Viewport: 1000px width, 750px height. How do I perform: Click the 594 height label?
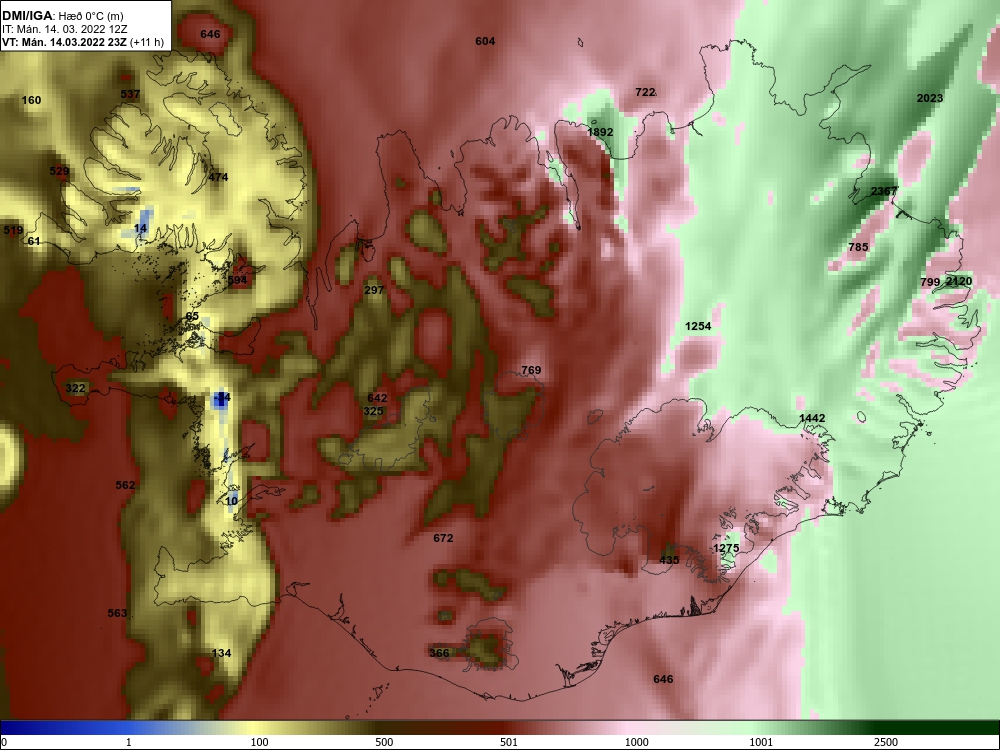click(237, 280)
